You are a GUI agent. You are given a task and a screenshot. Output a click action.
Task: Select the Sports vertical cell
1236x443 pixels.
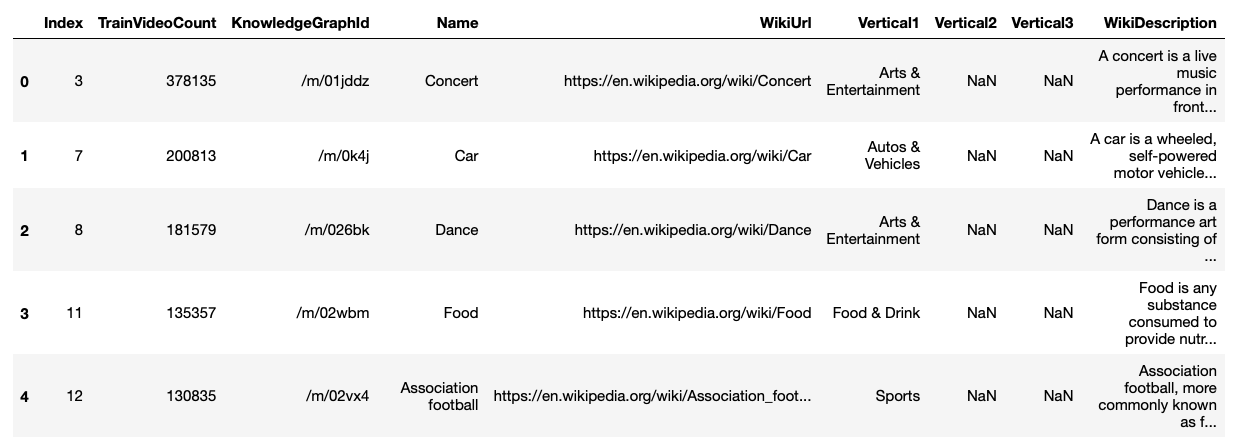(898, 396)
